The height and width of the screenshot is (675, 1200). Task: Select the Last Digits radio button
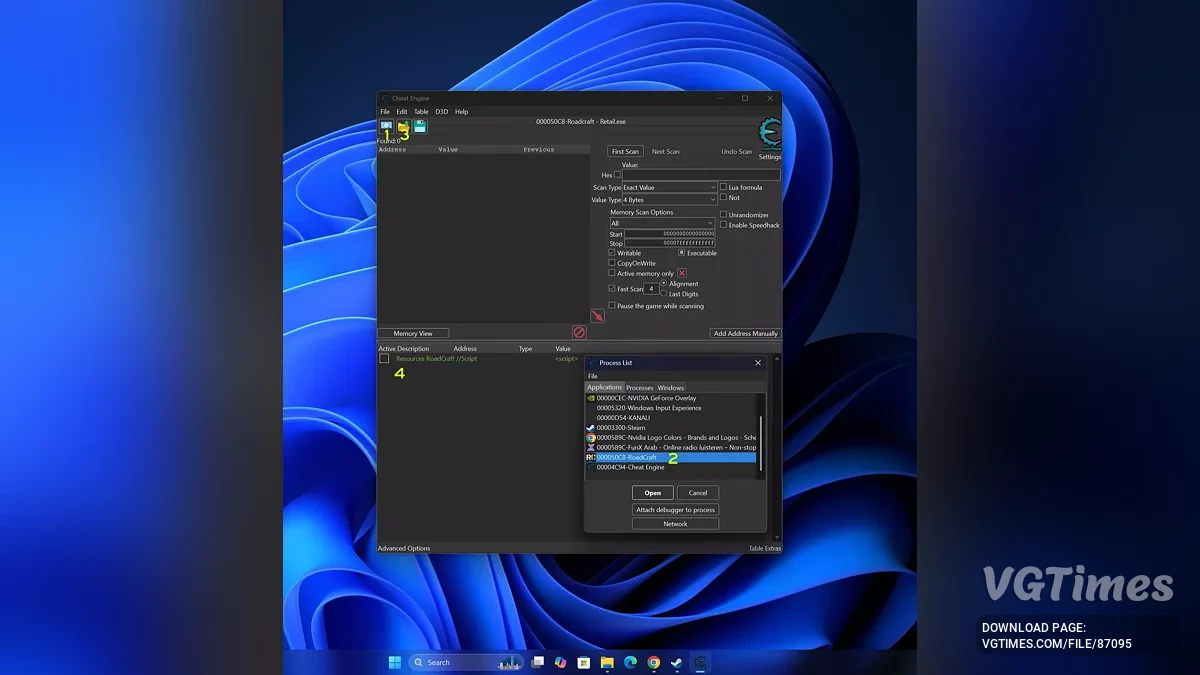pos(663,294)
